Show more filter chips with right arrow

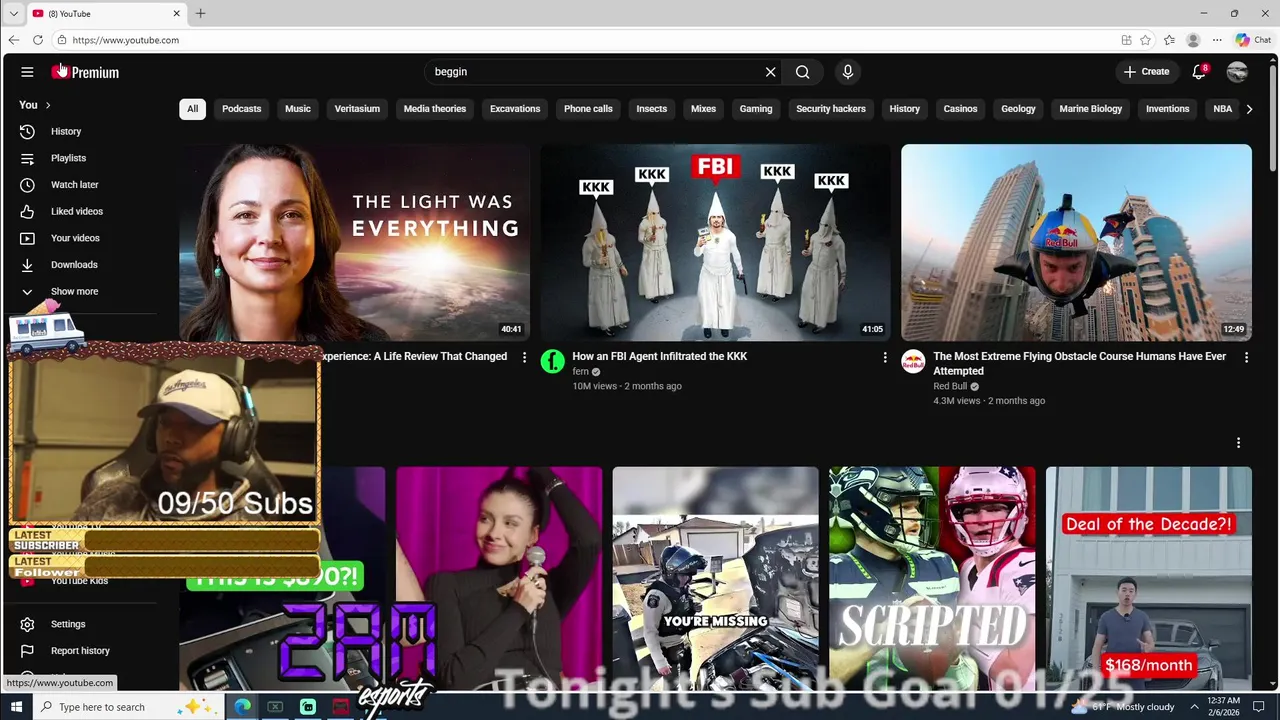click(x=1249, y=109)
